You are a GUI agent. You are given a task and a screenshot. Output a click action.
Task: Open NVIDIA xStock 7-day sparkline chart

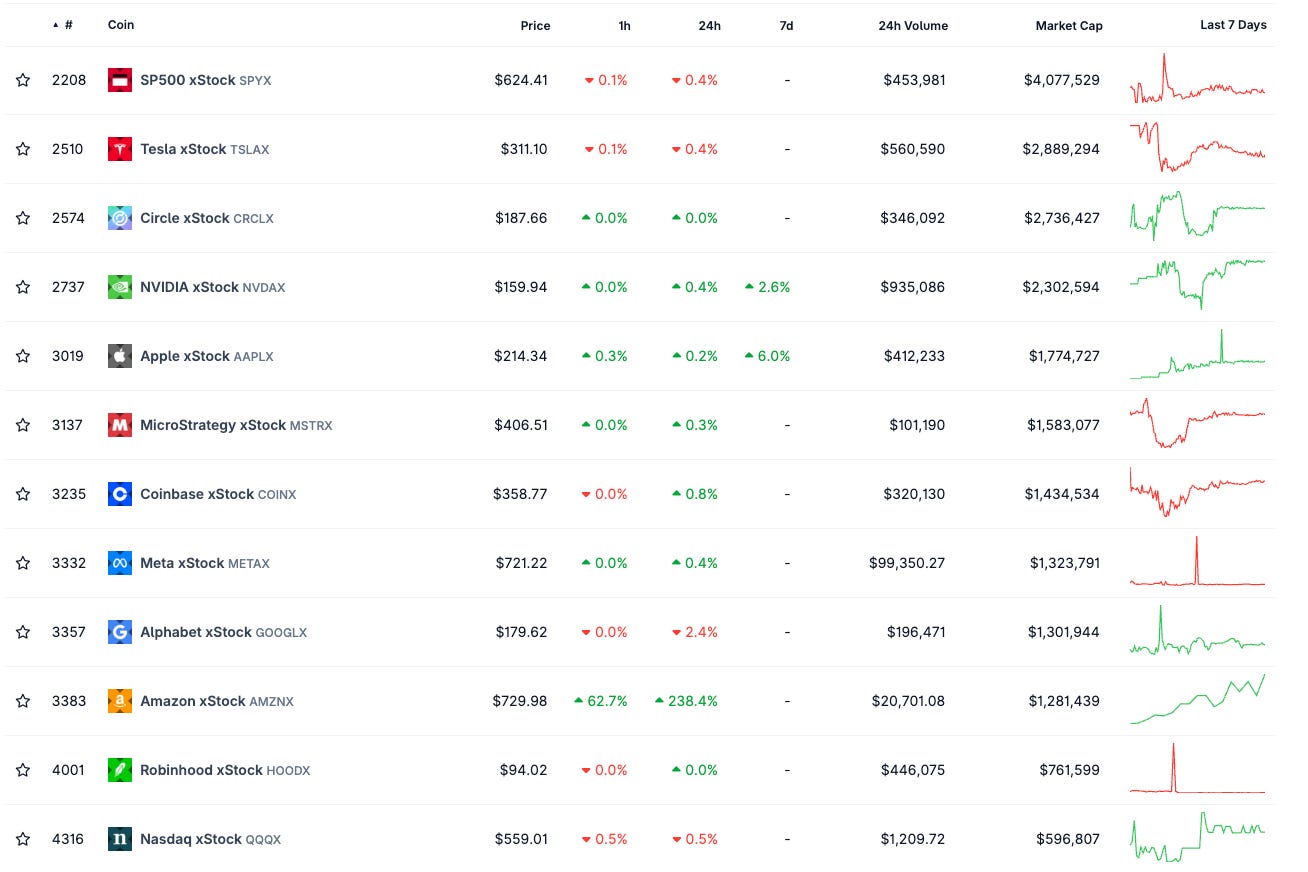tap(1198, 284)
